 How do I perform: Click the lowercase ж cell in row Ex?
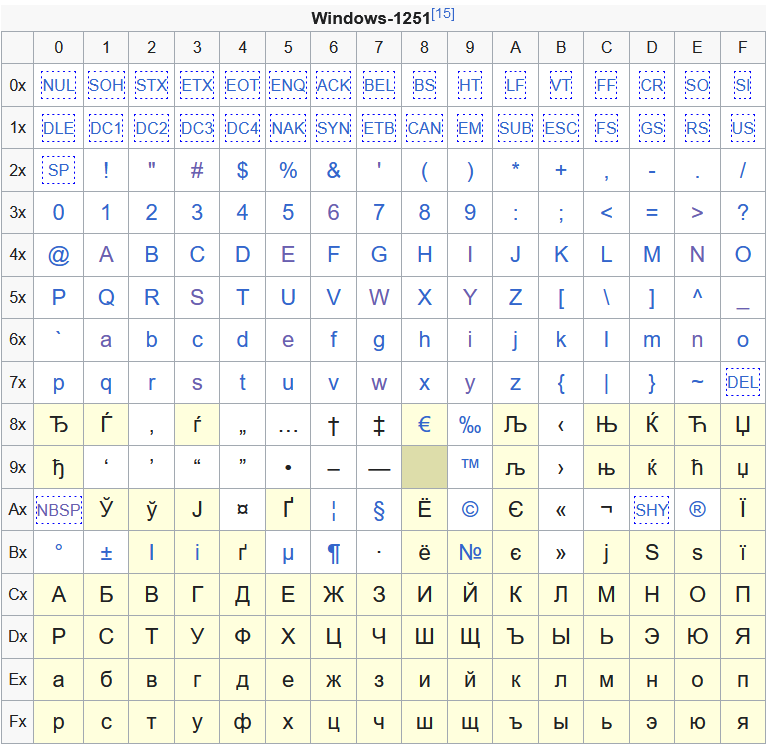(x=334, y=679)
